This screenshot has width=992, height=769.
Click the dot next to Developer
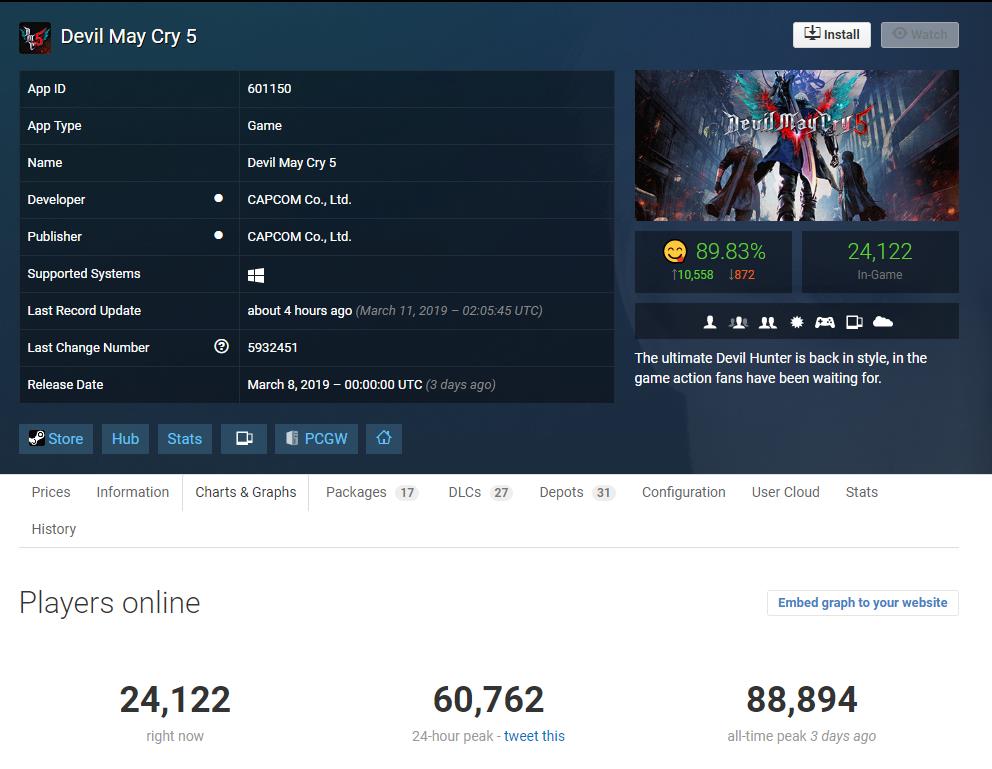coord(218,199)
